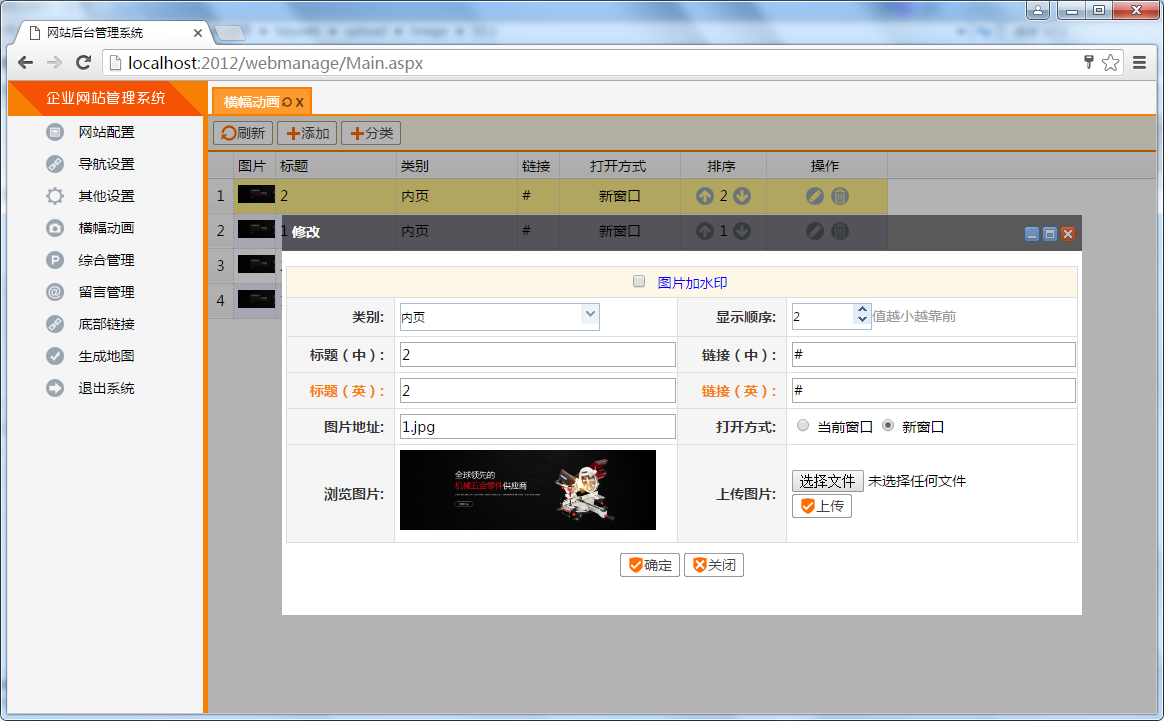Maximize the 修改 dialog
The width and height of the screenshot is (1164, 721).
pyautogui.click(x=1050, y=234)
